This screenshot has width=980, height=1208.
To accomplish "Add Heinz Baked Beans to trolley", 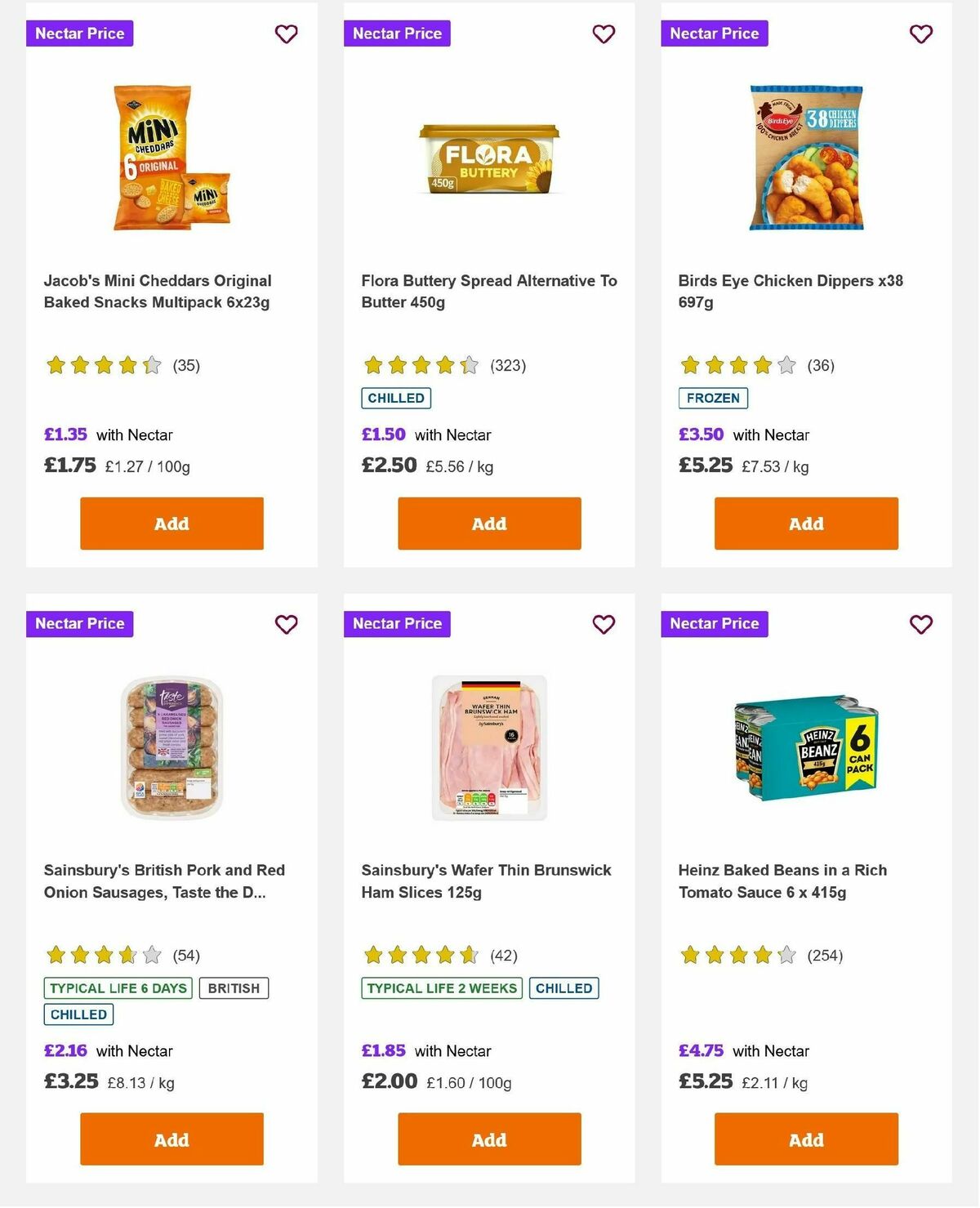I will (x=805, y=1139).
